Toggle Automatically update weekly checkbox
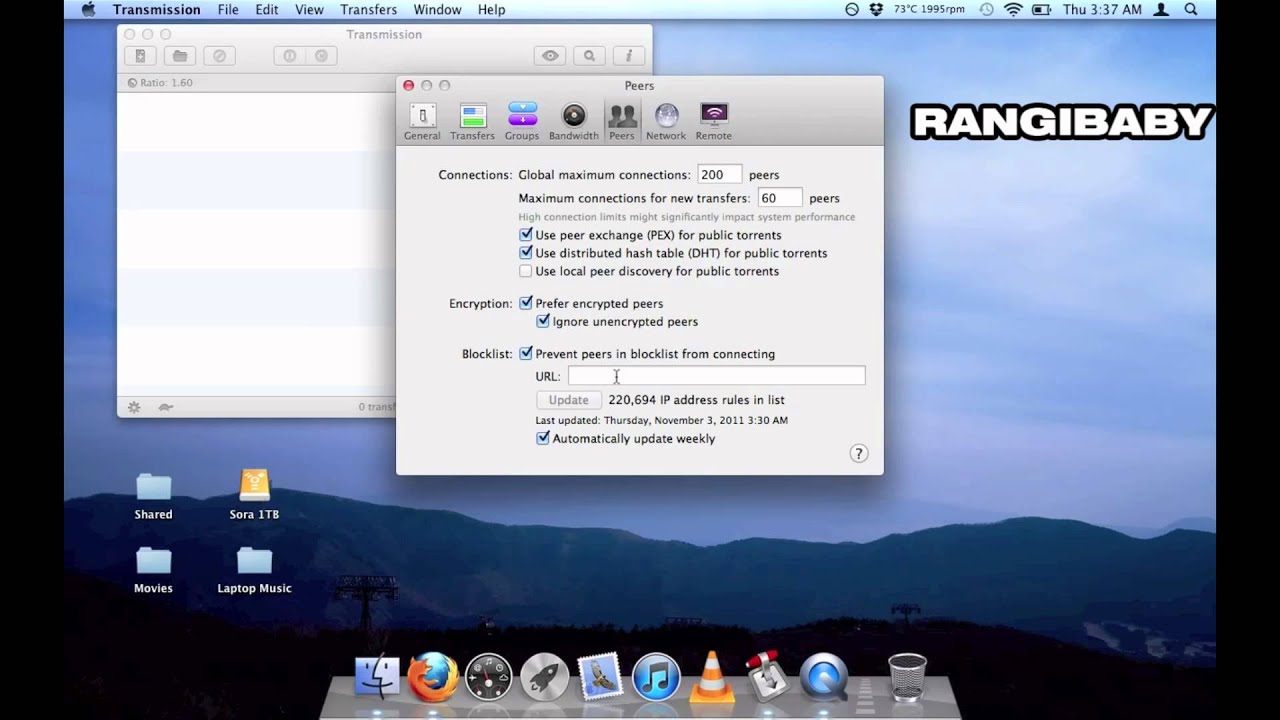This screenshot has width=1280, height=720. [543, 438]
